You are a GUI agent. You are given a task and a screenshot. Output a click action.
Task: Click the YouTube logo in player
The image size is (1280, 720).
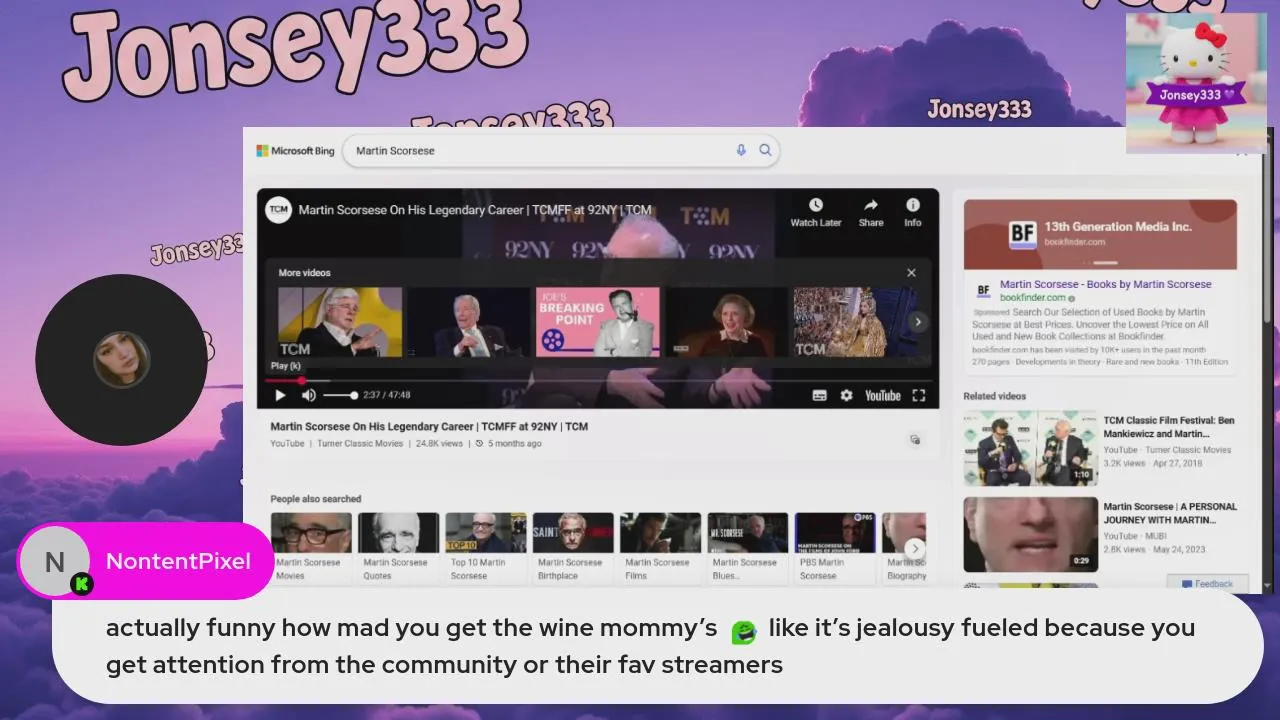(883, 395)
